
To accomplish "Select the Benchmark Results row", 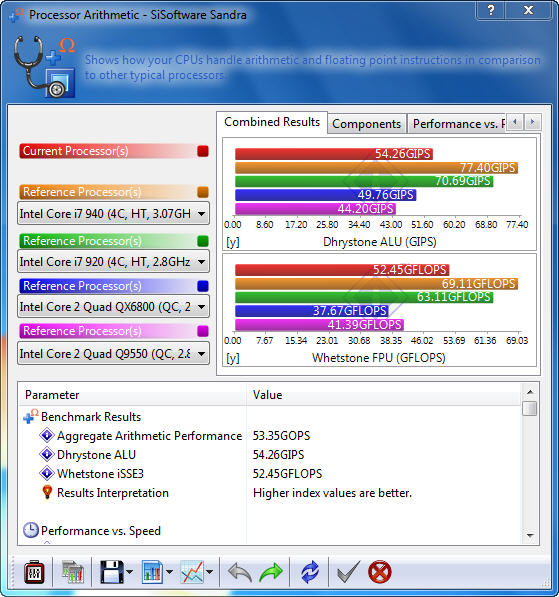I will click(x=91, y=417).
